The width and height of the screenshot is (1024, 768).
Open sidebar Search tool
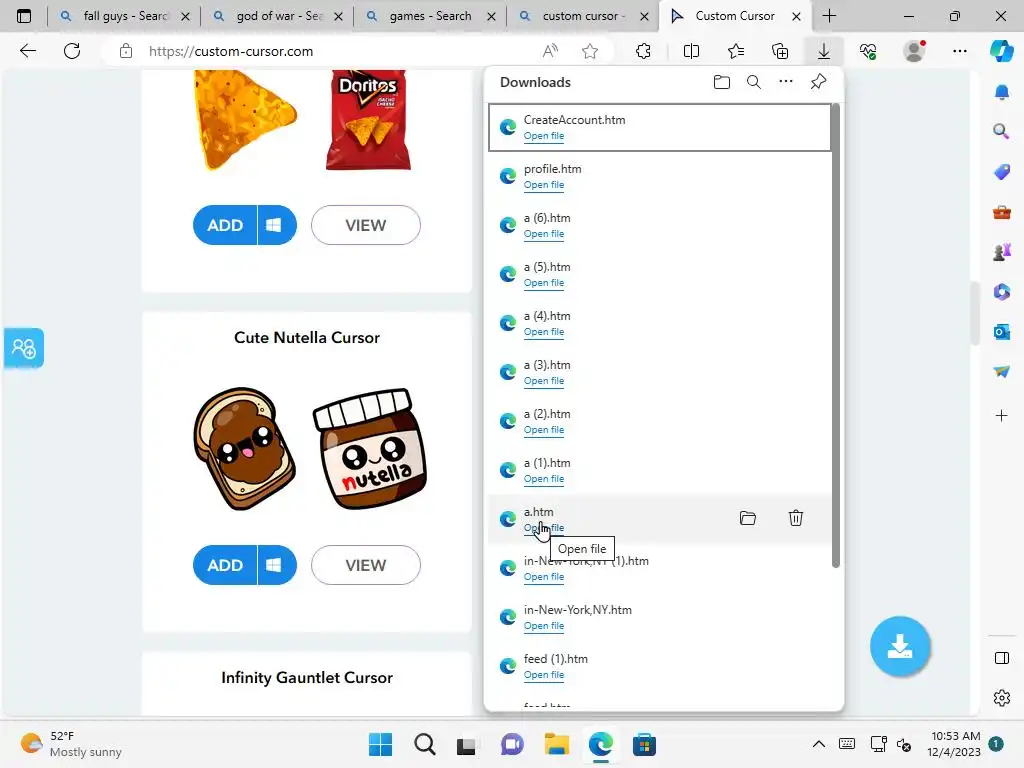pos(1002,132)
